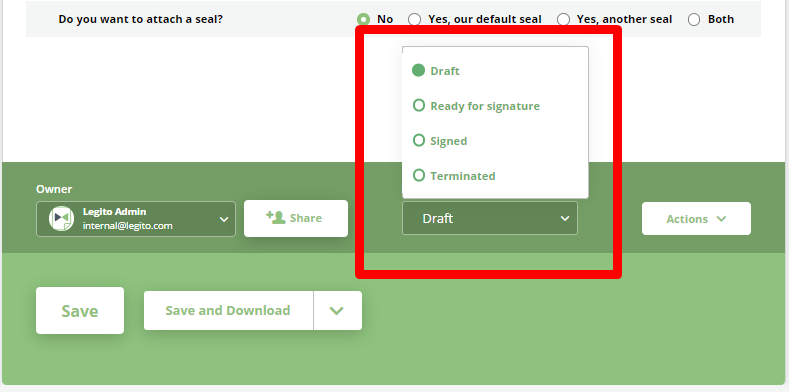Select the "Draft" entry in status list
789x392 pixels.
click(x=436, y=71)
